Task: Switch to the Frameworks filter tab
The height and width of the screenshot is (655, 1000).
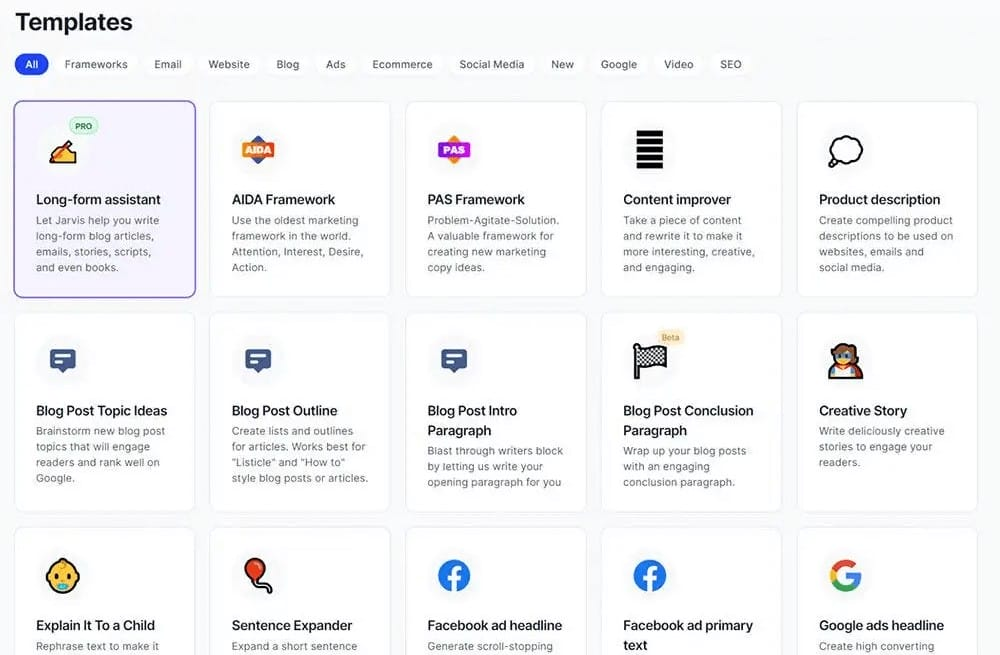Action: coord(96,64)
